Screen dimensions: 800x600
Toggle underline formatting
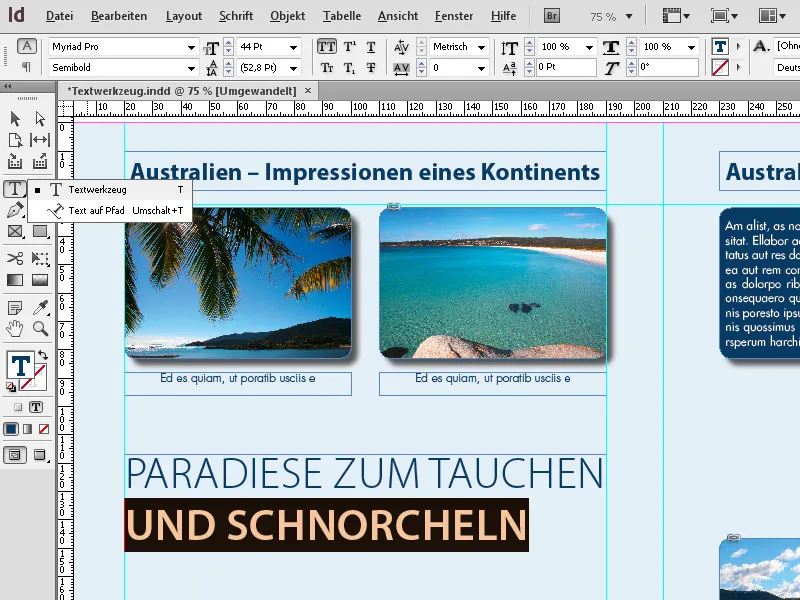[371, 47]
